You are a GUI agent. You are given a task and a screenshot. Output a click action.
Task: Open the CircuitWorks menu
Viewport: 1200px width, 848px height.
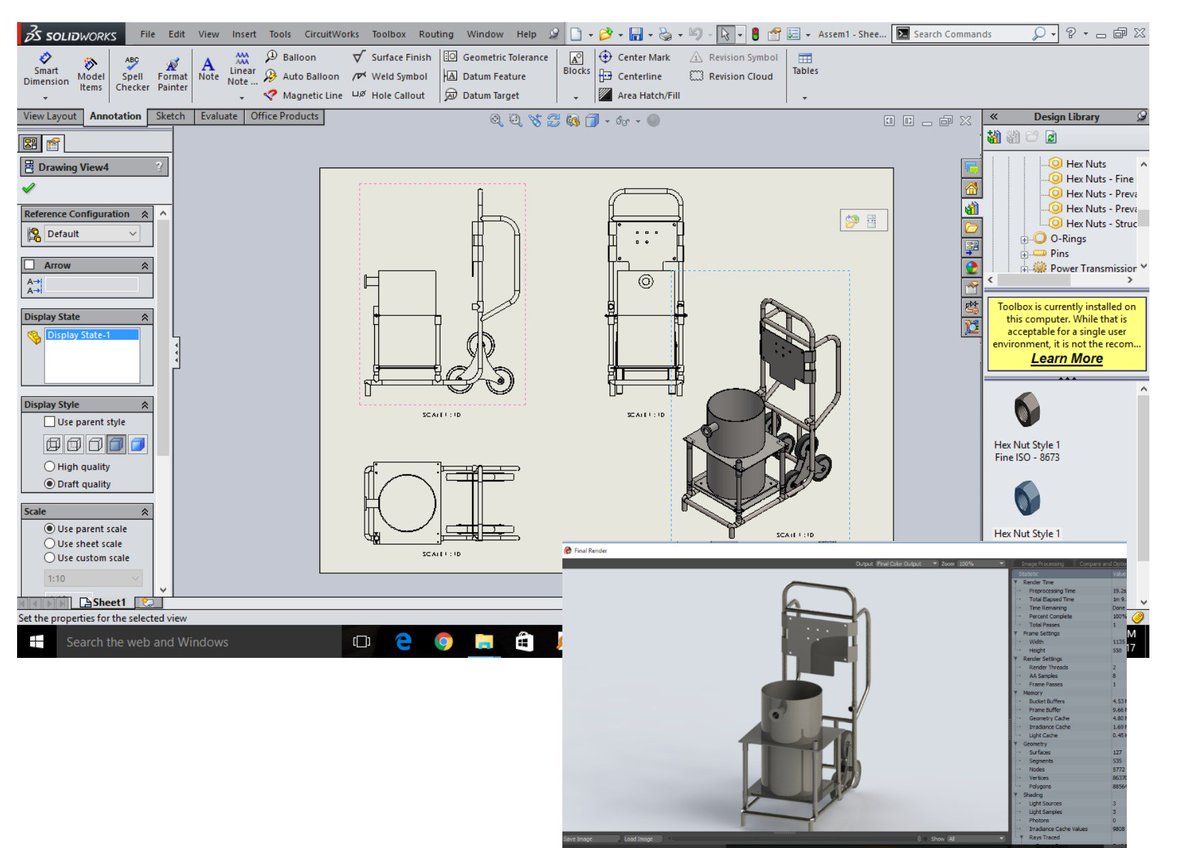(332, 34)
